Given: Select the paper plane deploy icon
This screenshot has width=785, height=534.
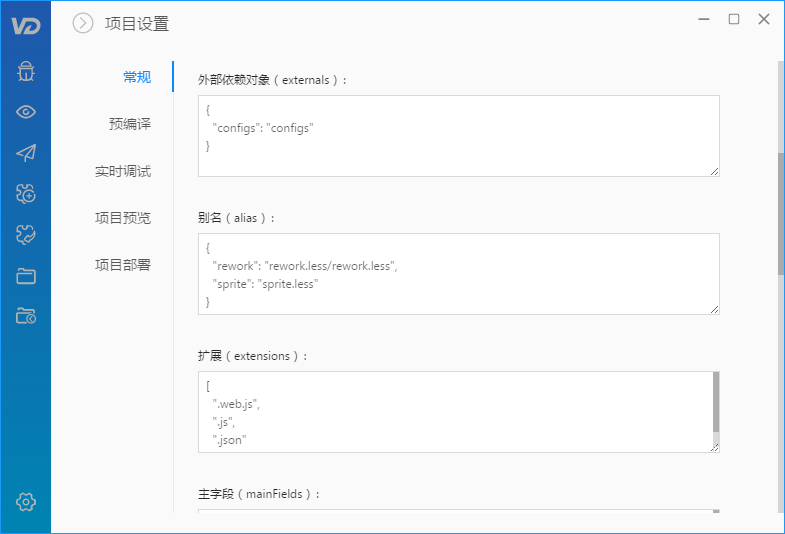Looking at the screenshot, I should click(26, 153).
